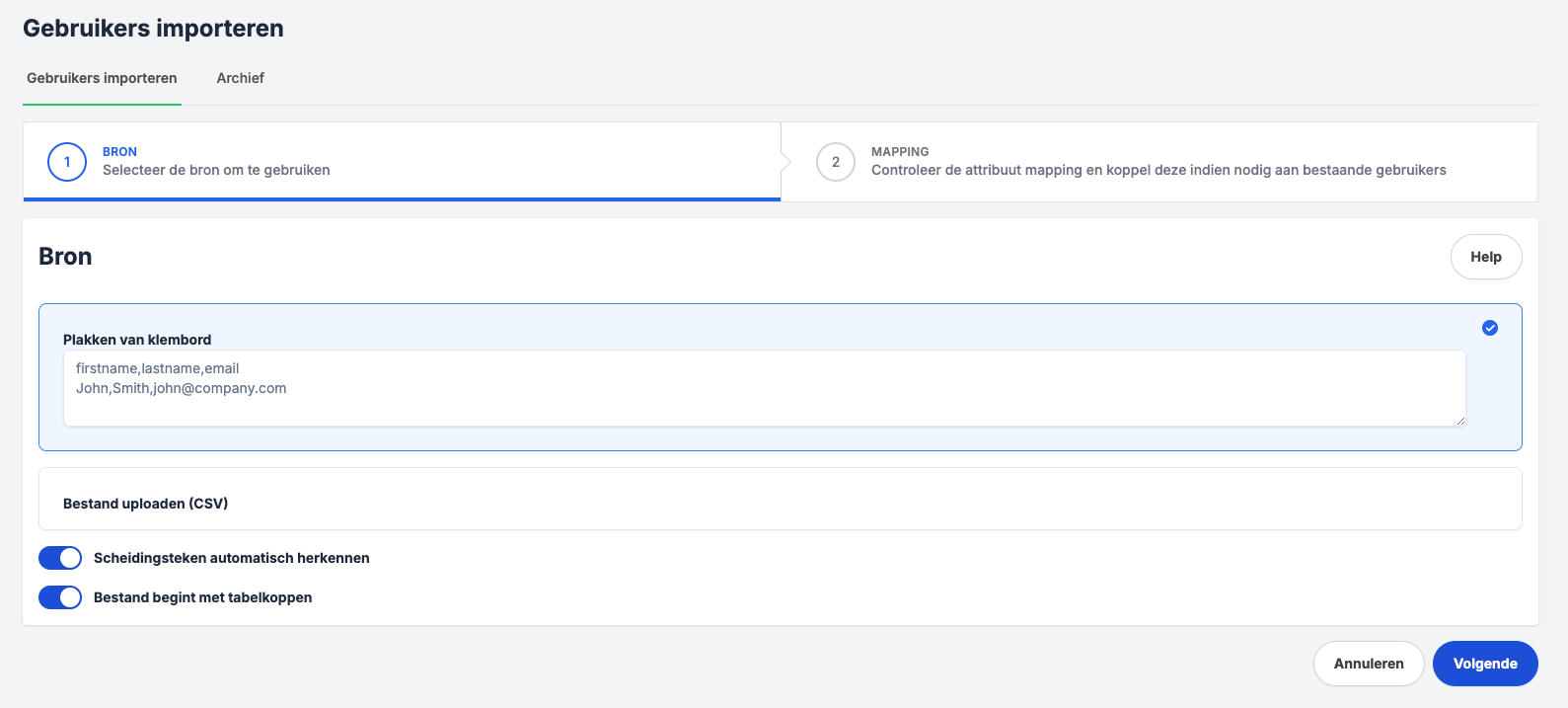Open the 'Gebruikers importeren' tab
Screen dimensions: 1568x708
pos(102,78)
